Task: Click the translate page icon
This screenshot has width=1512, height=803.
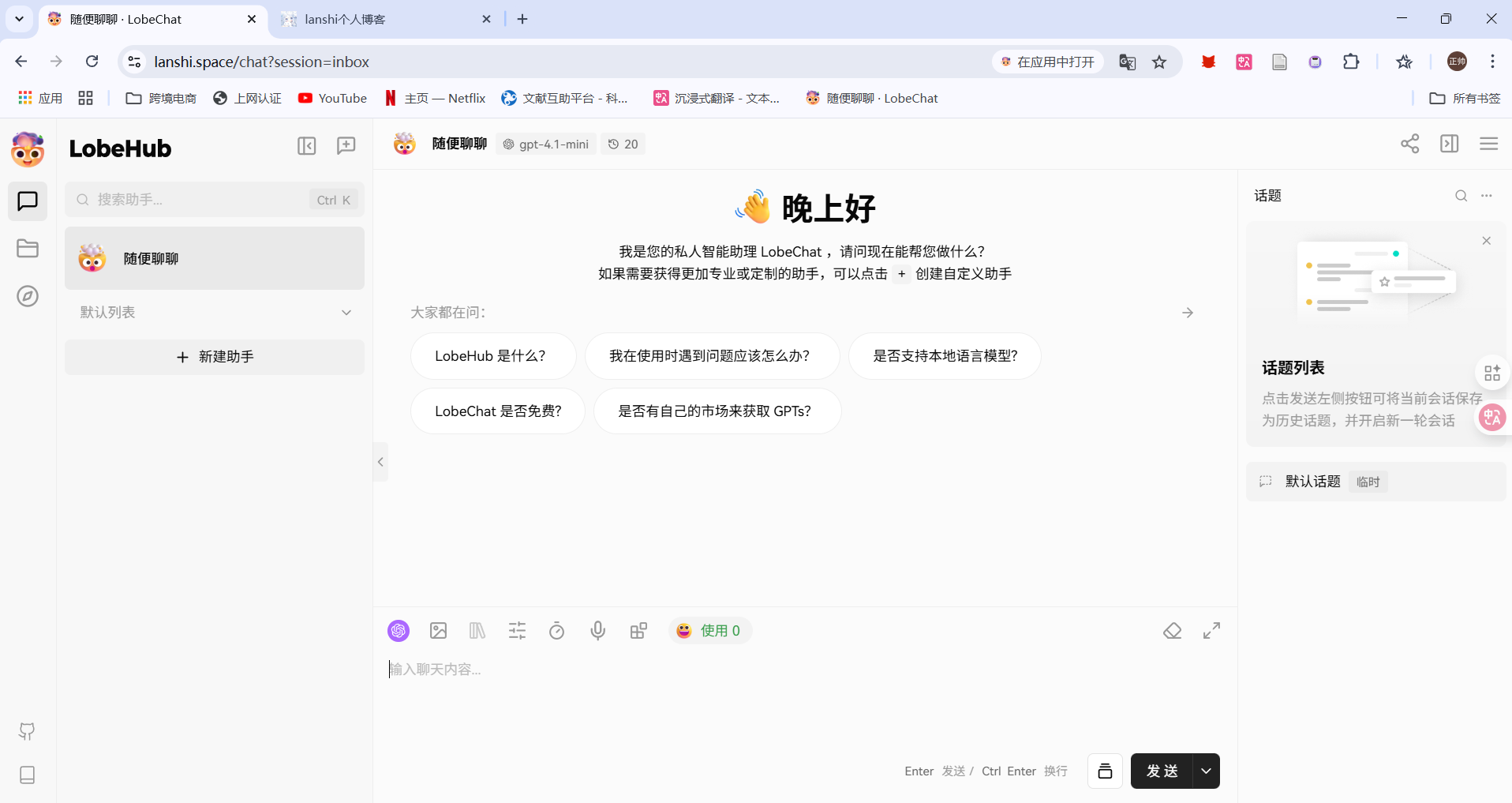Action: (1127, 62)
